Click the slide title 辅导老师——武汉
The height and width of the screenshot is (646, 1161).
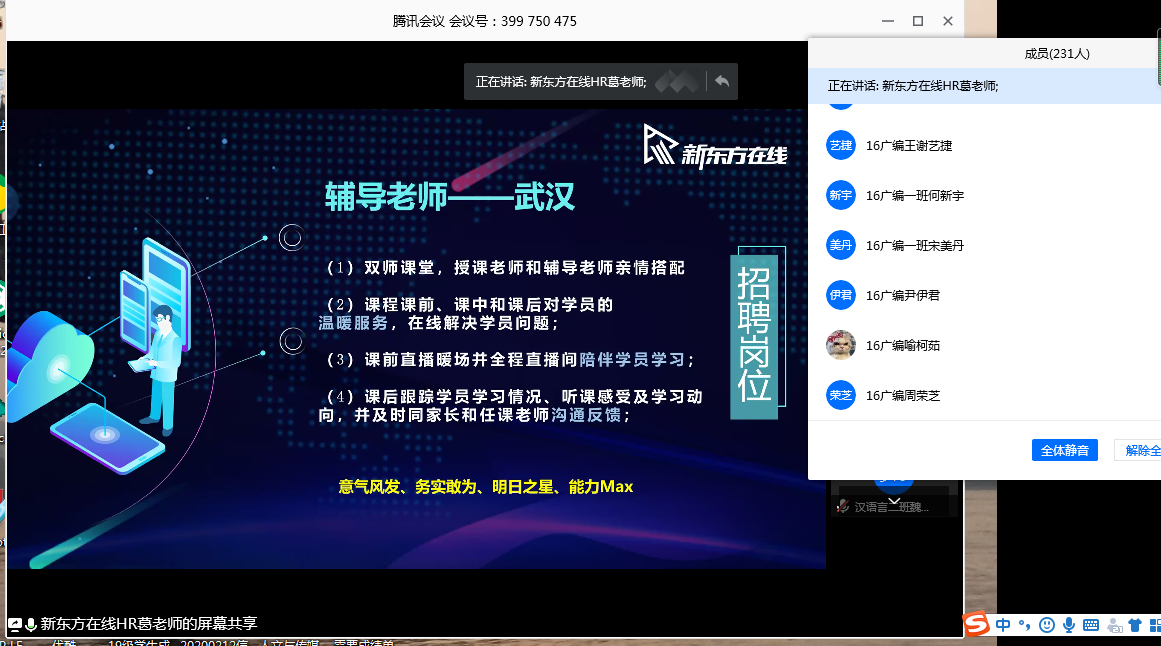pos(449,197)
